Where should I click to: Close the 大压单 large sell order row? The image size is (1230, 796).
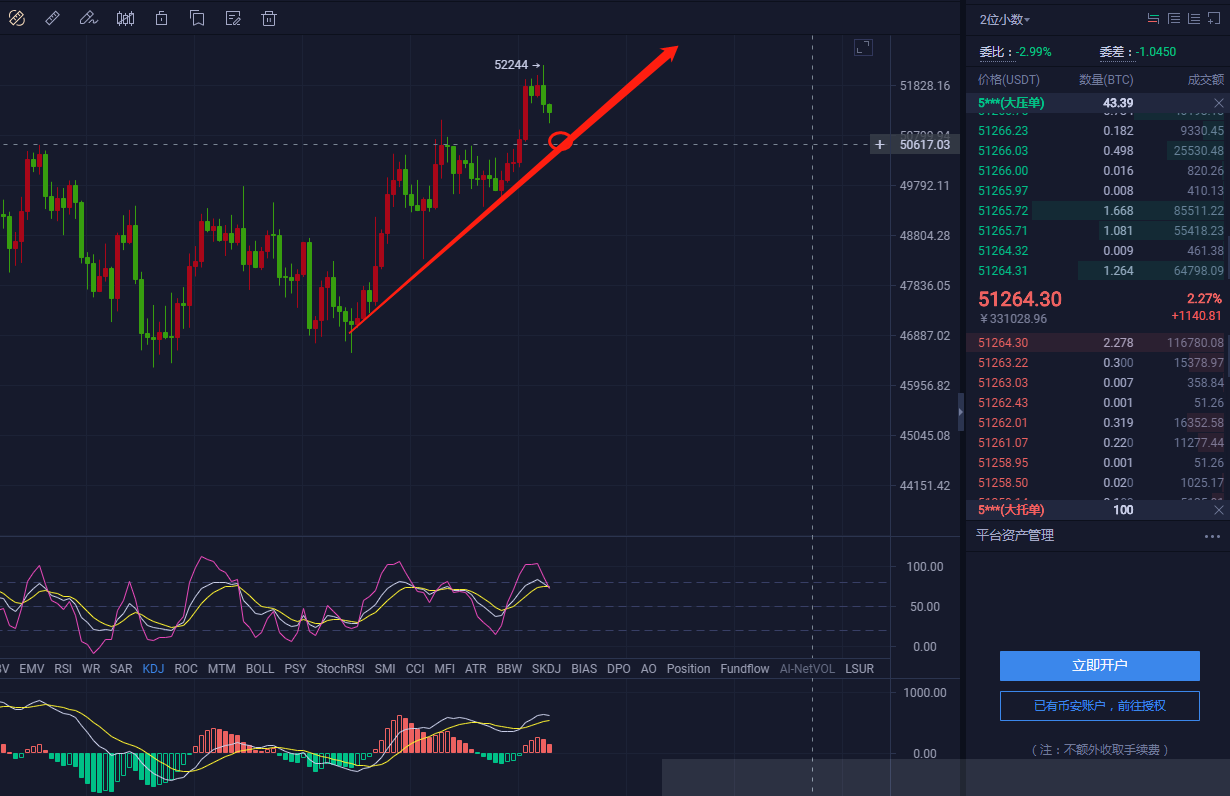point(1218,103)
